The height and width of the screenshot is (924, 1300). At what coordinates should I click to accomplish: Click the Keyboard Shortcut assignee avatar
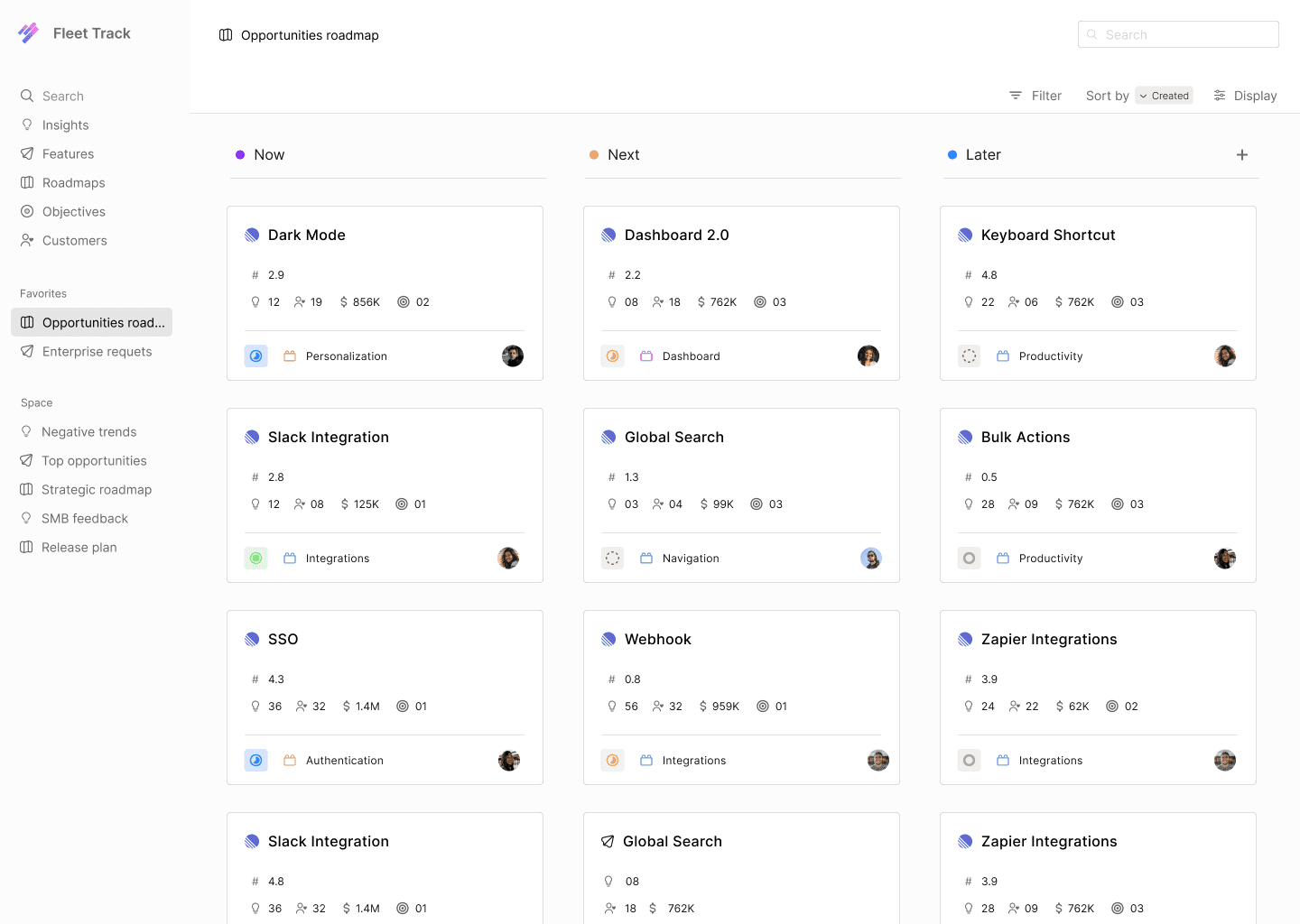coord(1225,356)
